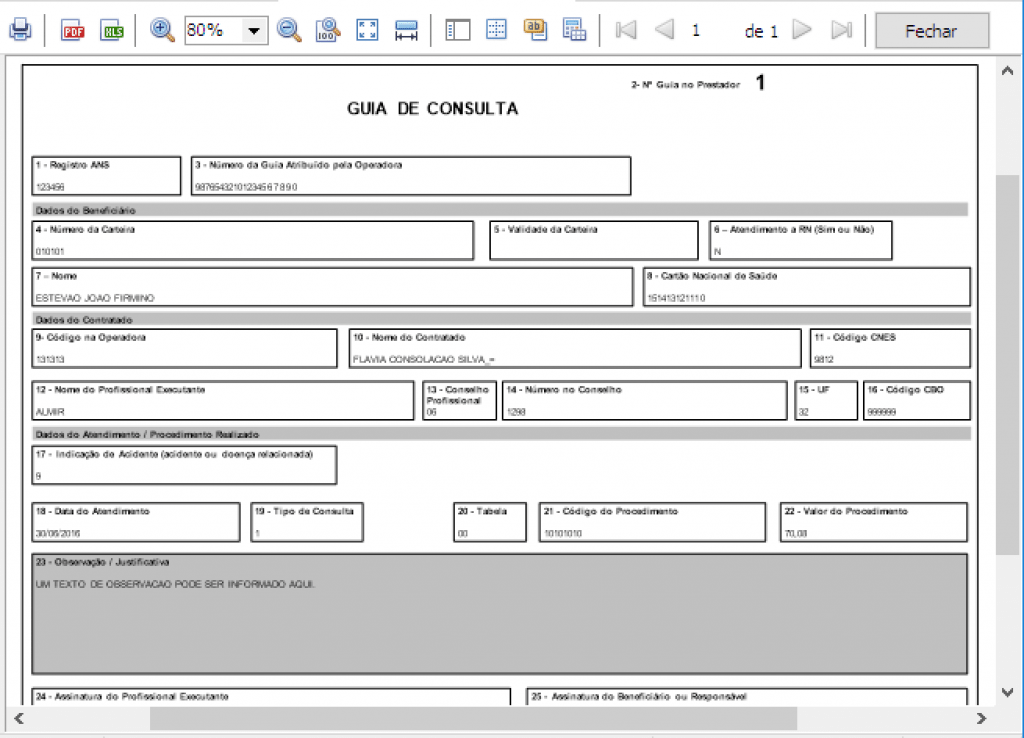The width and height of the screenshot is (1024, 738).
Task: Click the Código CBO value 999999
Action: click(882, 412)
